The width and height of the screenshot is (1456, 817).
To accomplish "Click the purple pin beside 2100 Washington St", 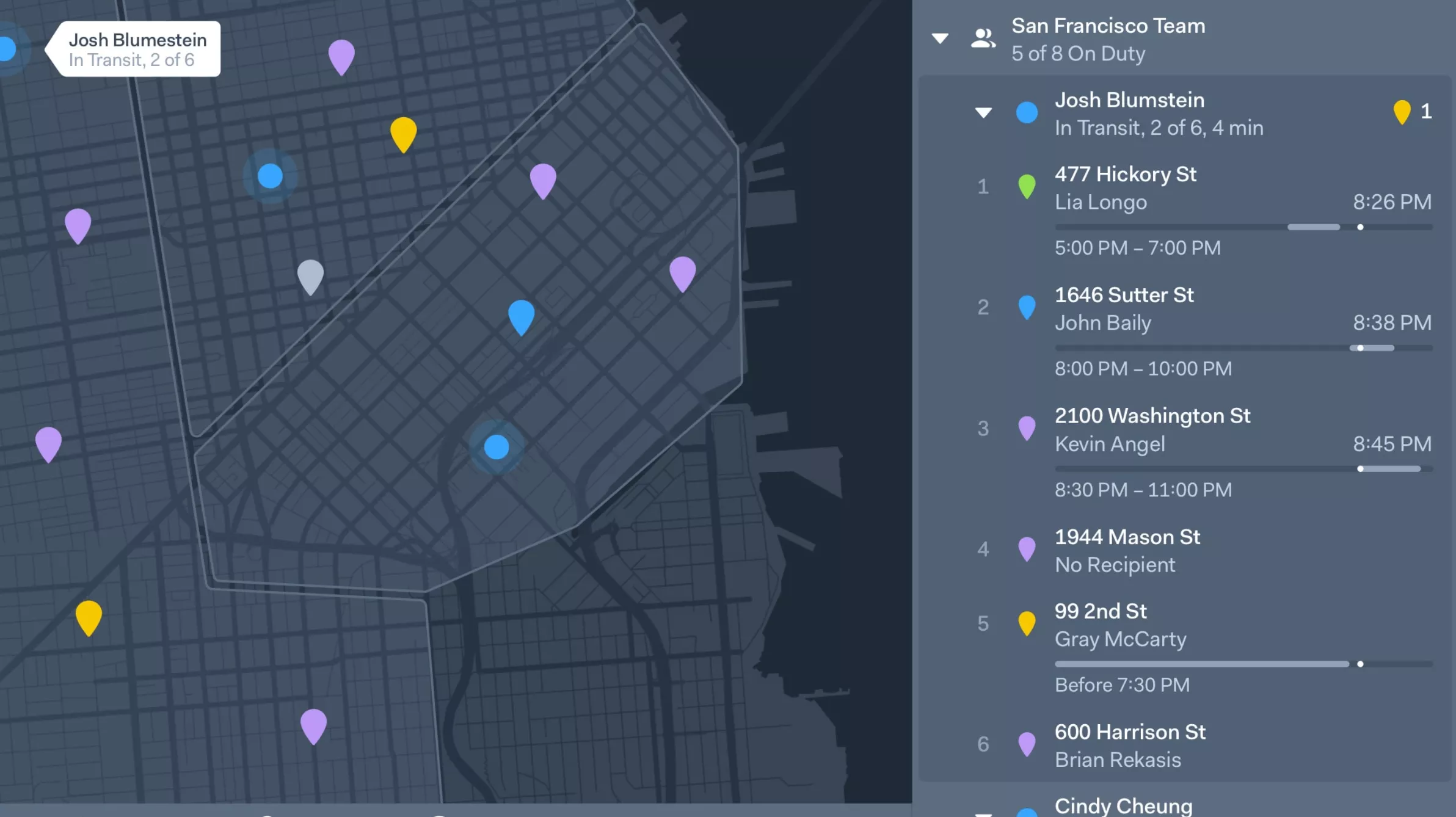I will [x=1028, y=429].
